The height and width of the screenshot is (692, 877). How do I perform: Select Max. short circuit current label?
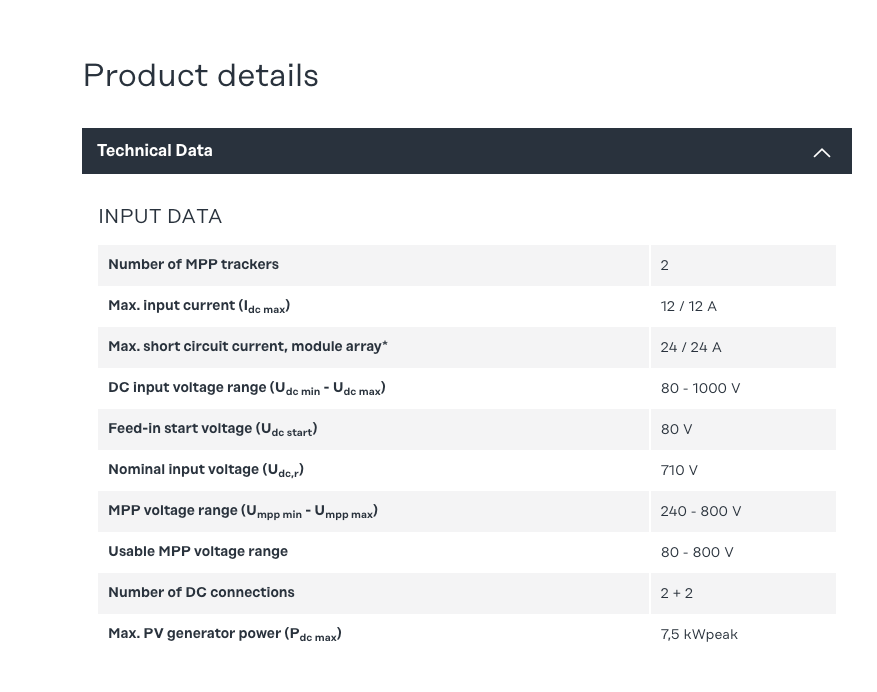[247, 347]
